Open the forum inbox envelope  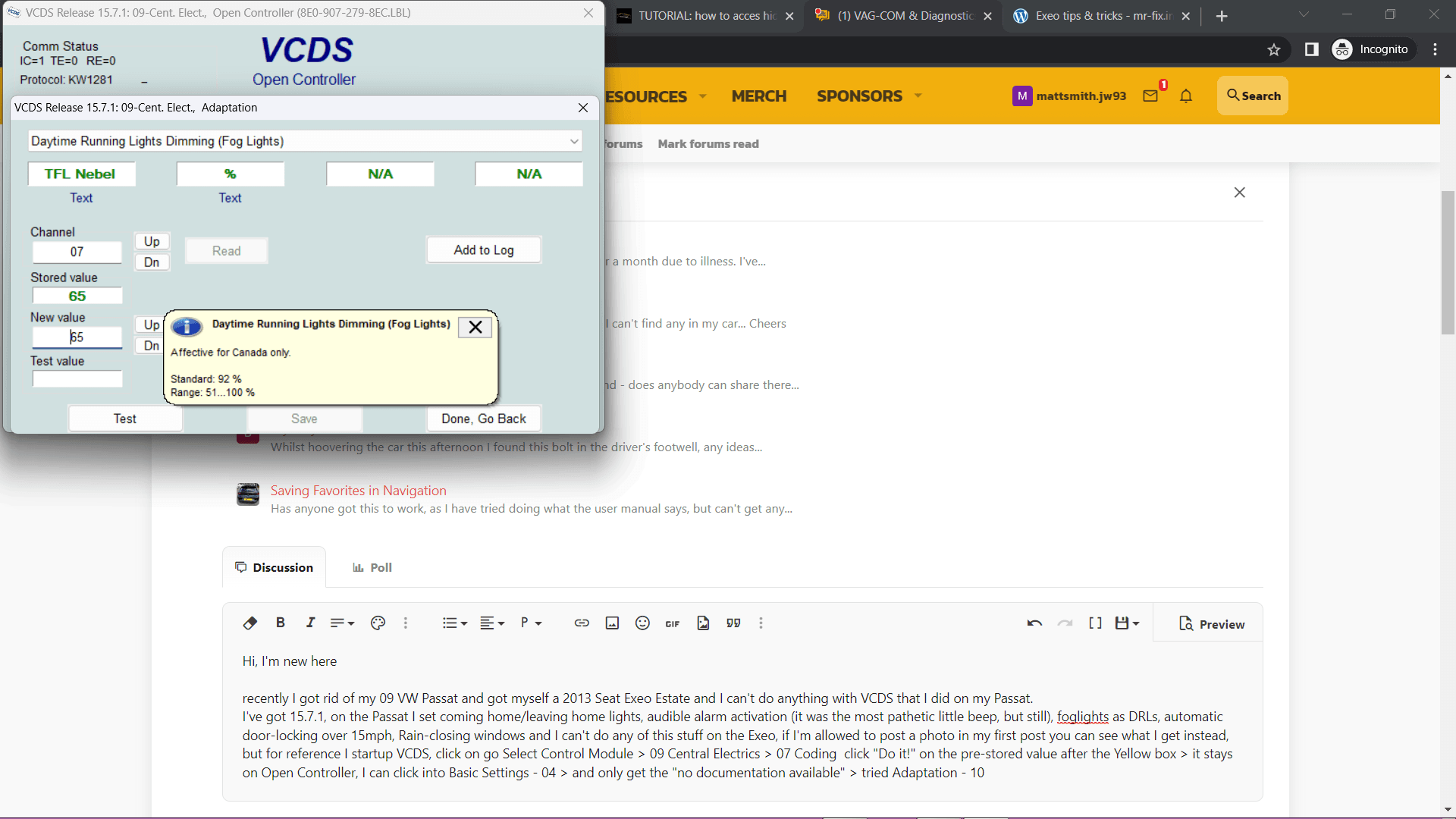pos(1150,96)
